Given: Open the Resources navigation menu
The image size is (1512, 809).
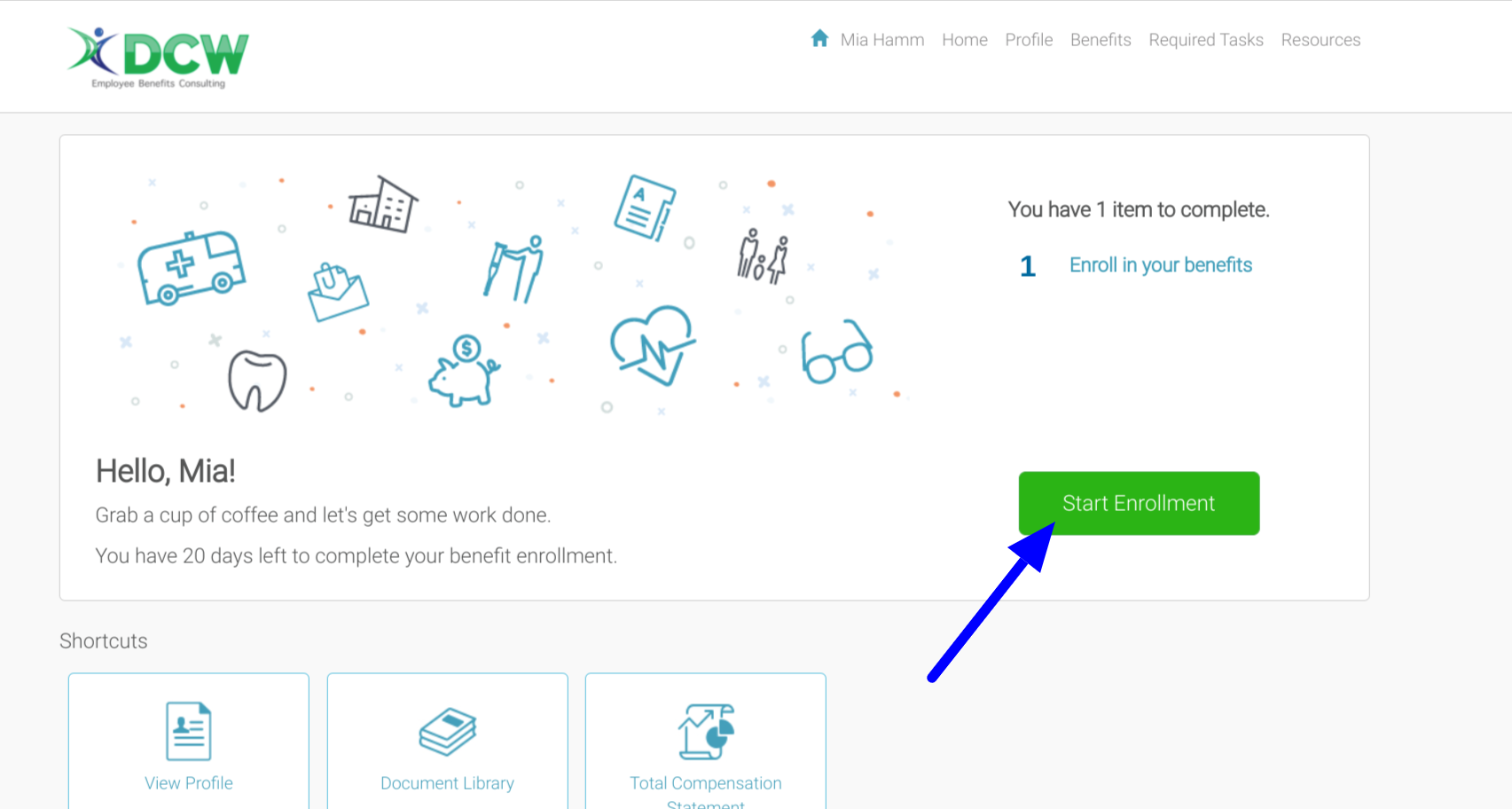Looking at the screenshot, I should 1320,40.
